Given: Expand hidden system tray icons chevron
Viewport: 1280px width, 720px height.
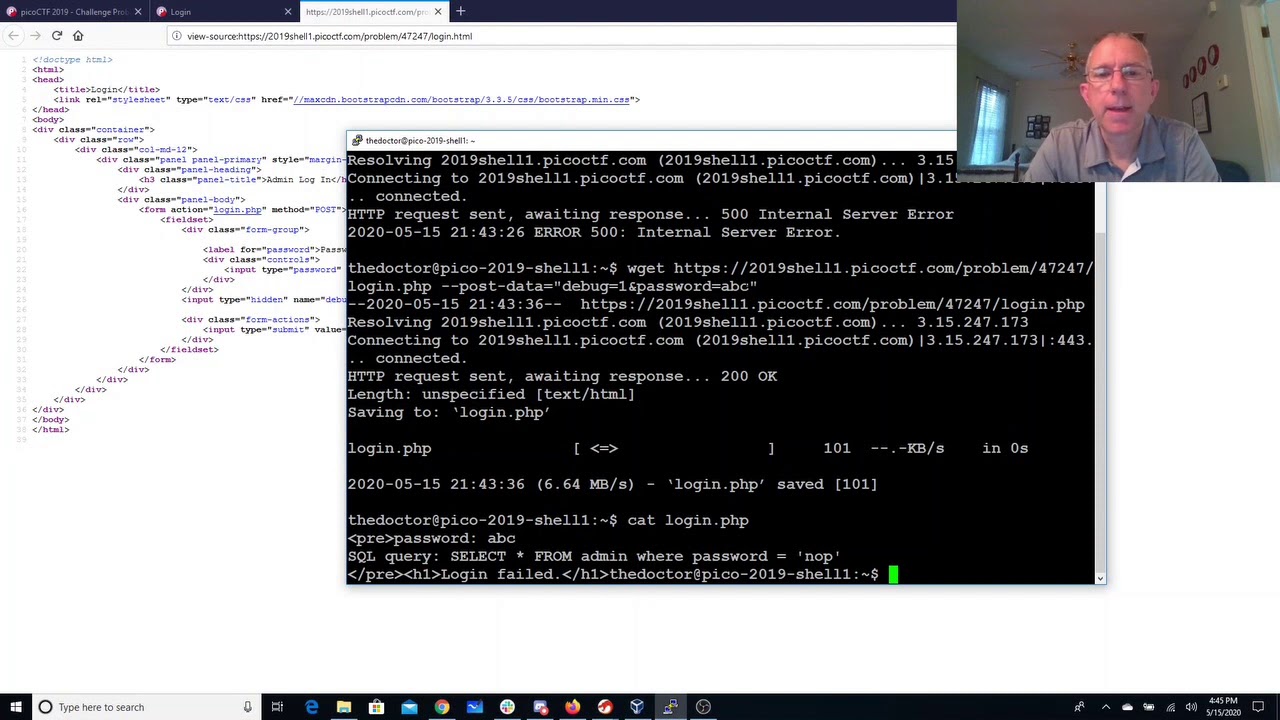Looking at the screenshot, I should [x=1106, y=707].
